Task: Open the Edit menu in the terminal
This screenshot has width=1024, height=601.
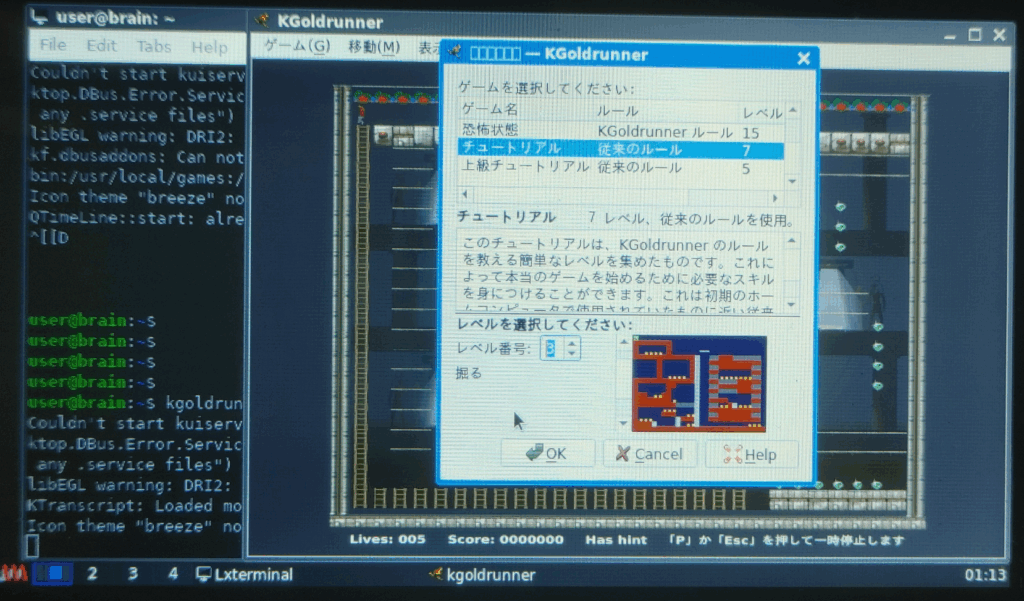Action: click(x=101, y=46)
